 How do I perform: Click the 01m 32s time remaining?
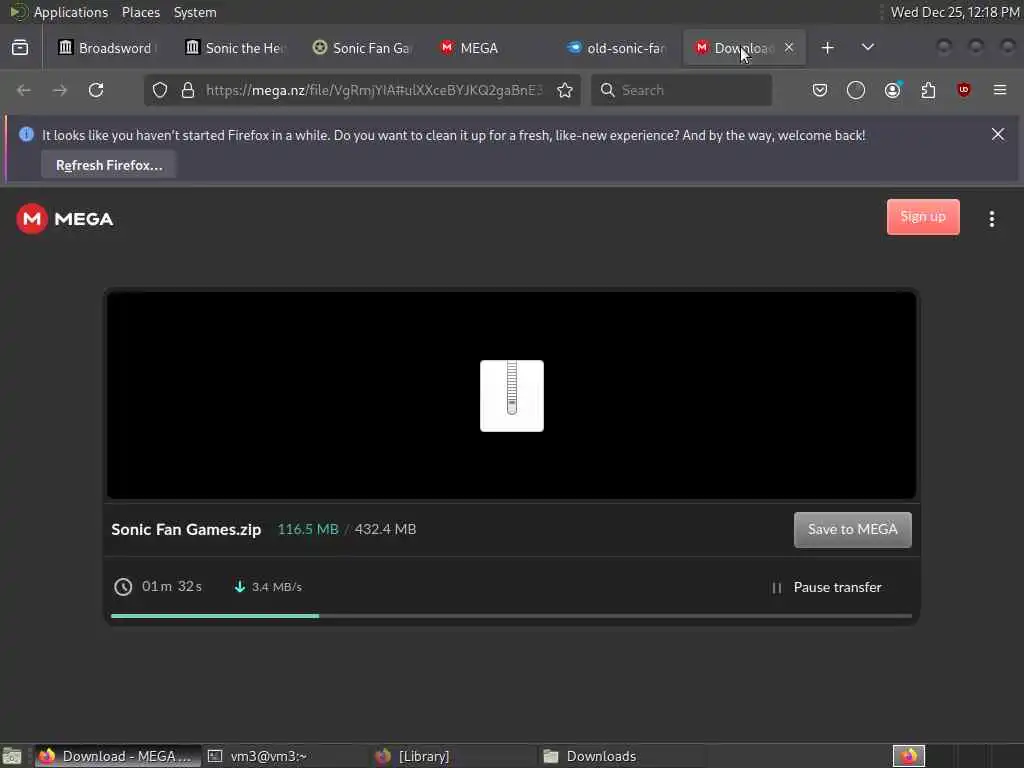172,586
